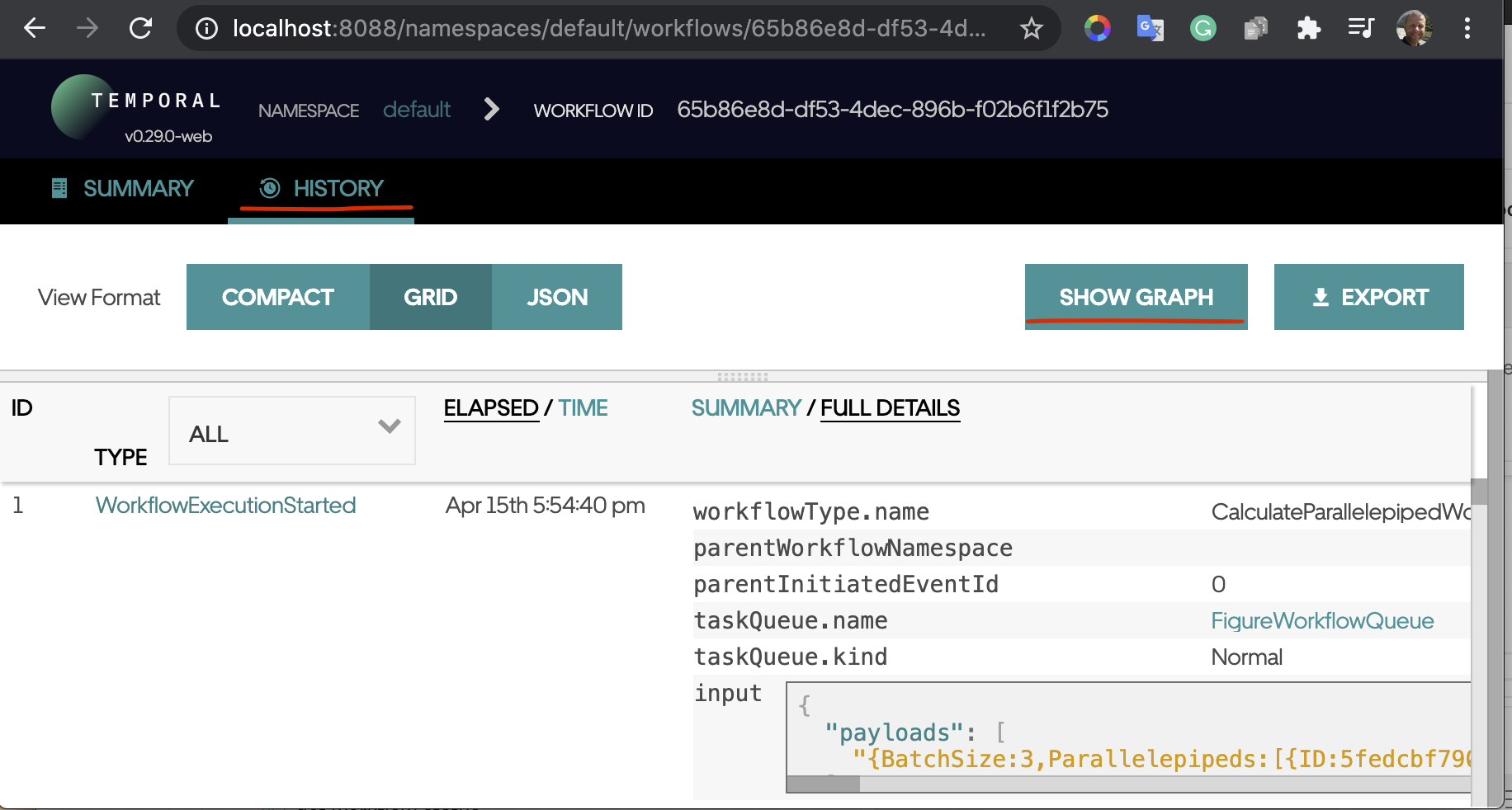Switch view format to Compact
The width and height of the screenshot is (1512, 810).
[278, 297]
